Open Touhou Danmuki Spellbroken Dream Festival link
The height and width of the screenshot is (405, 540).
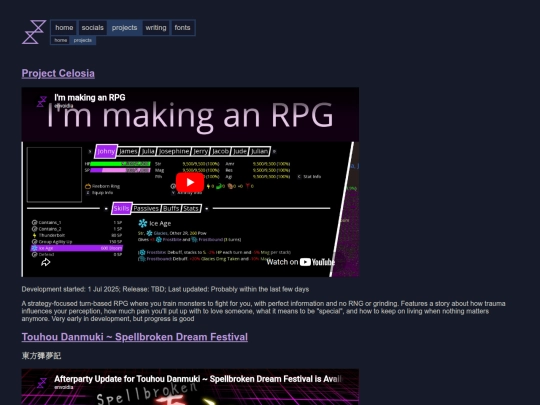coord(135,337)
